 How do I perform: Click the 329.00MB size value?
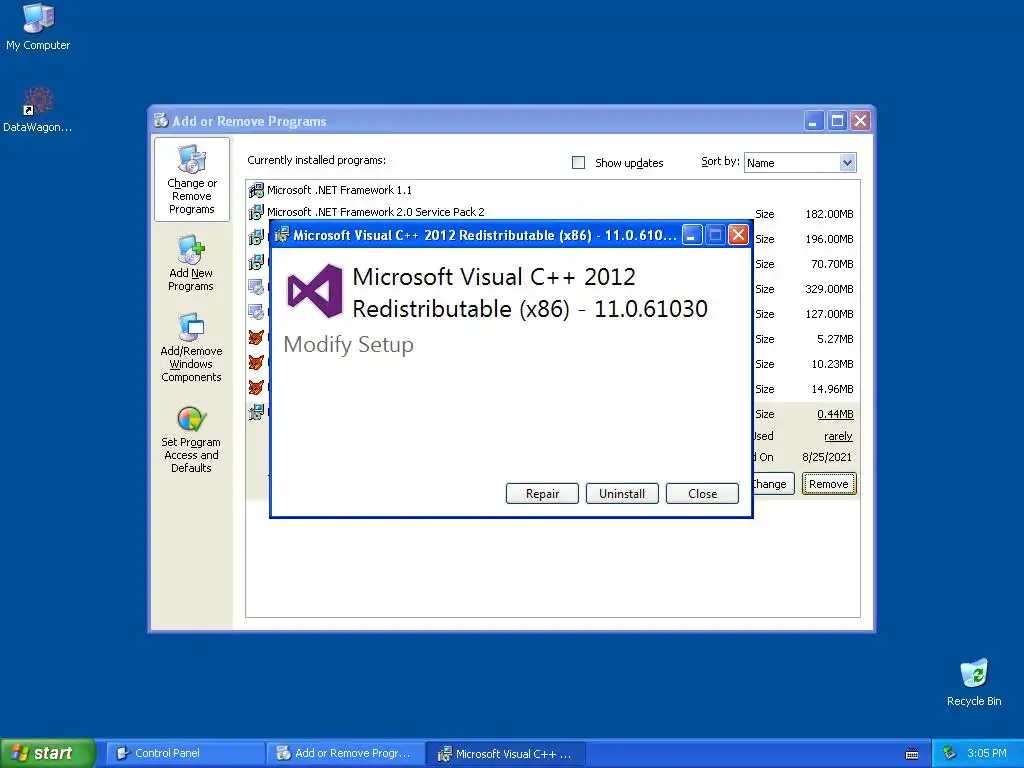[x=829, y=289]
